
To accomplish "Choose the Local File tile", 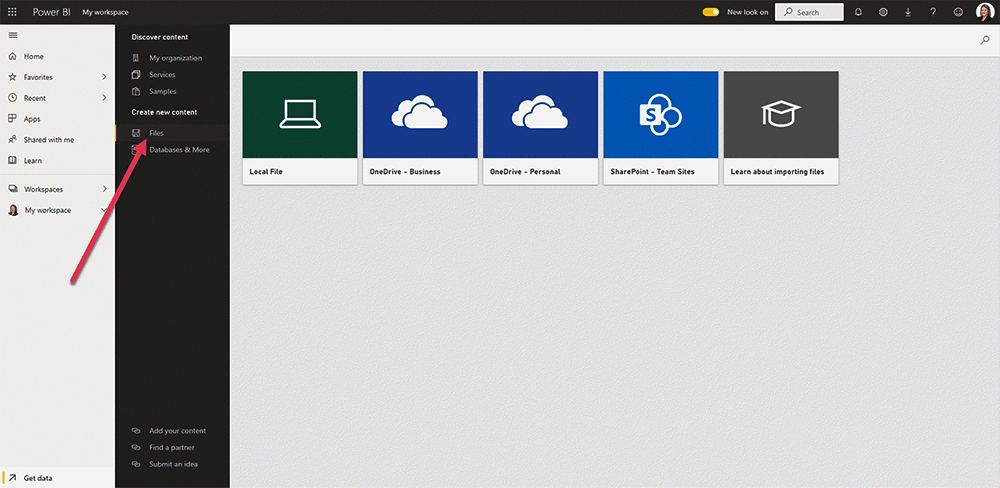I will point(300,128).
